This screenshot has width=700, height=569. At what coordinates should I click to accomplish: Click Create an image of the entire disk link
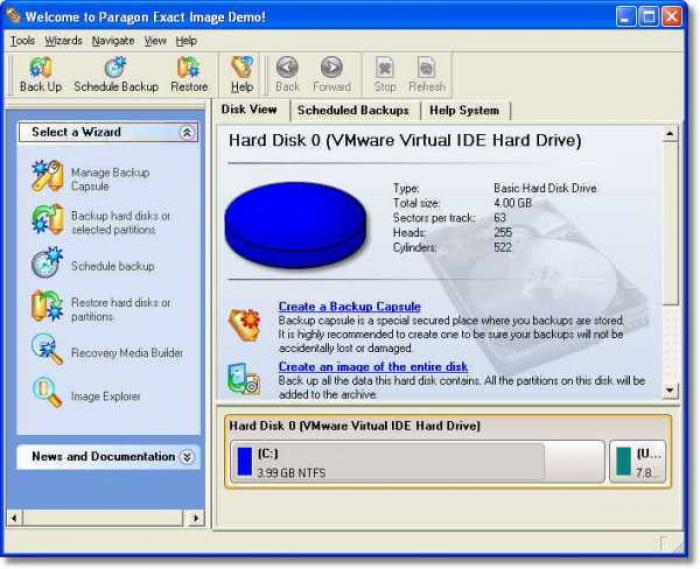[373, 367]
